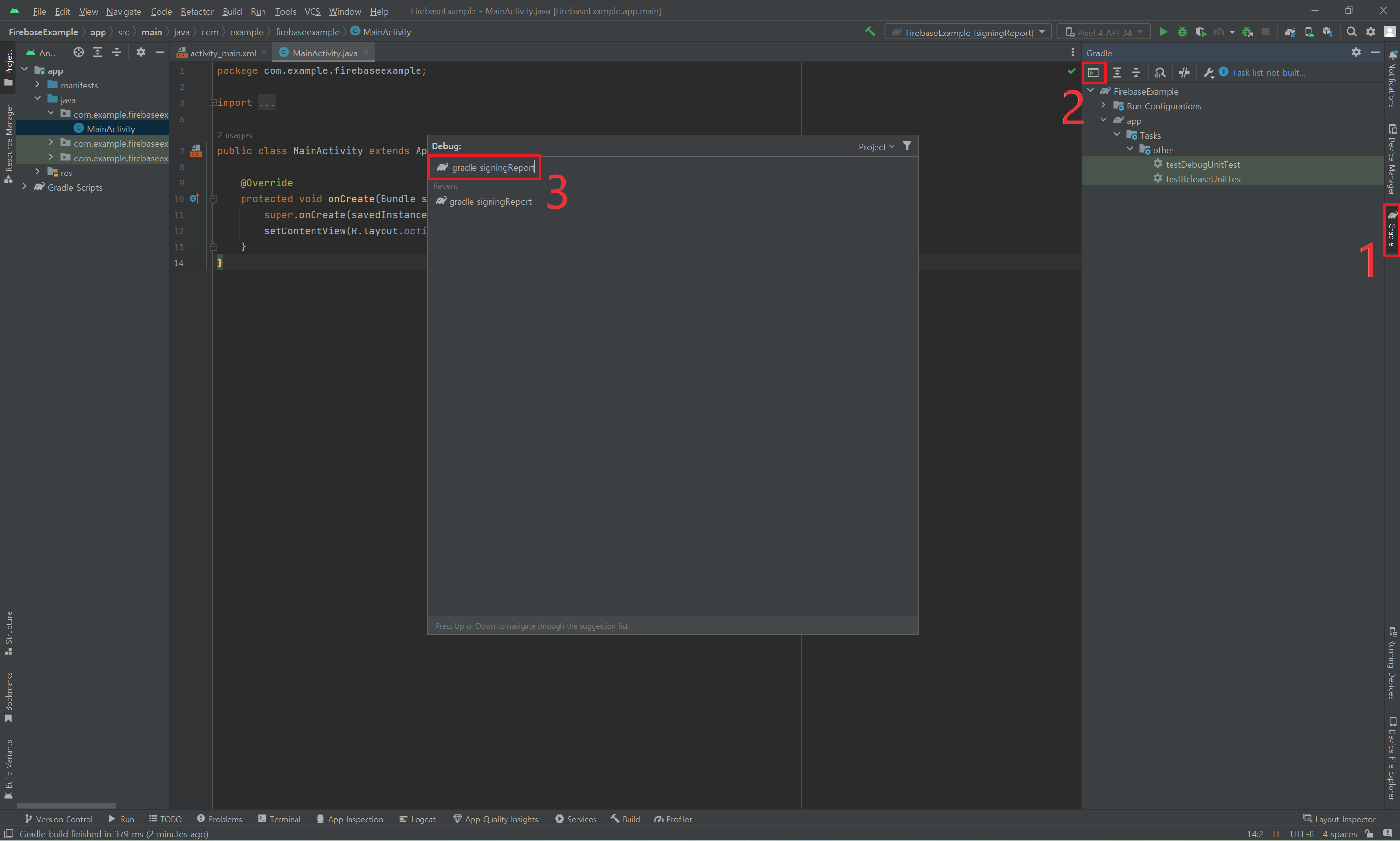The image size is (1400, 841).
Task: Open Gradle build tool settings wrench
Action: point(1208,72)
